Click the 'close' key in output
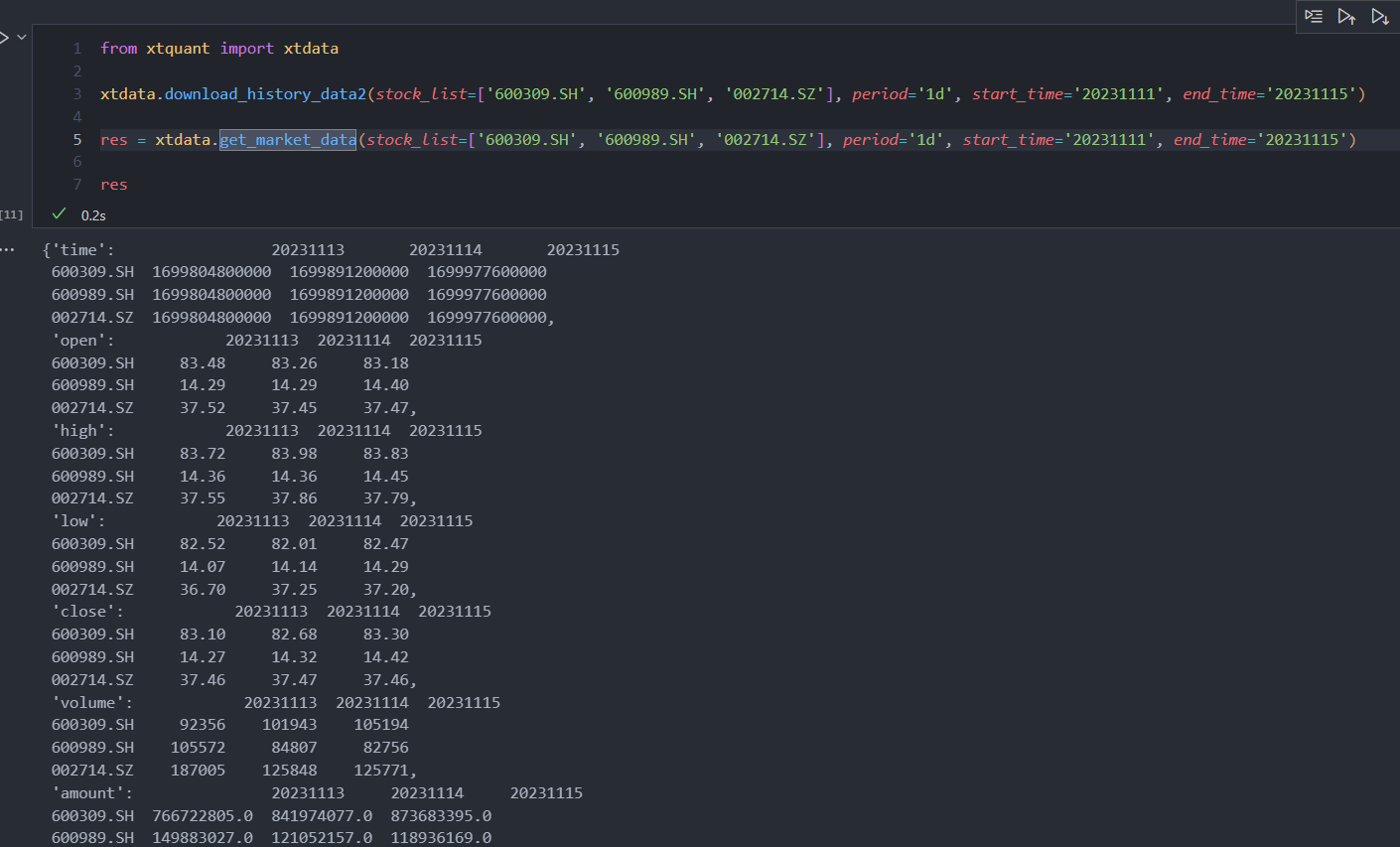1400x847 pixels. click(x=87, y=612)
